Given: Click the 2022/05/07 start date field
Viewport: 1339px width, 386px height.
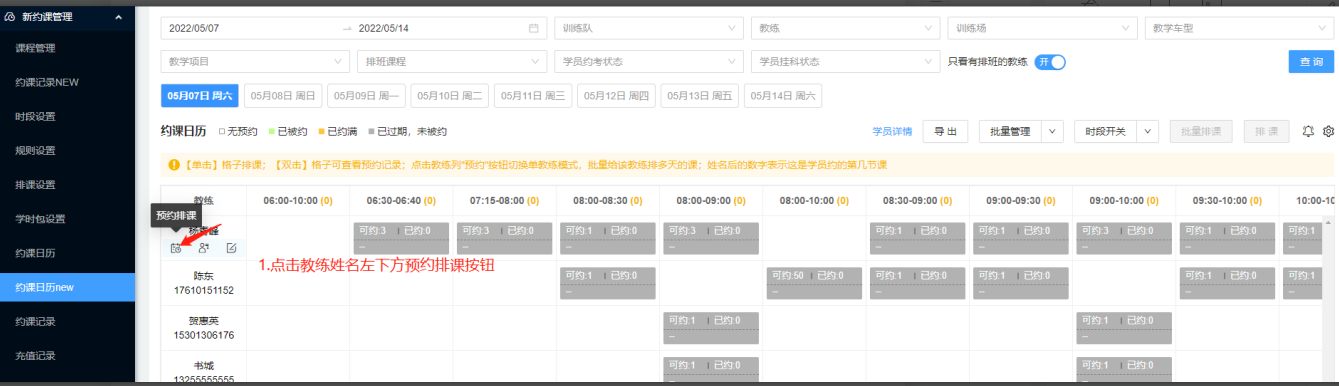Looking at the screenshot, I should (x=250, y=28).
